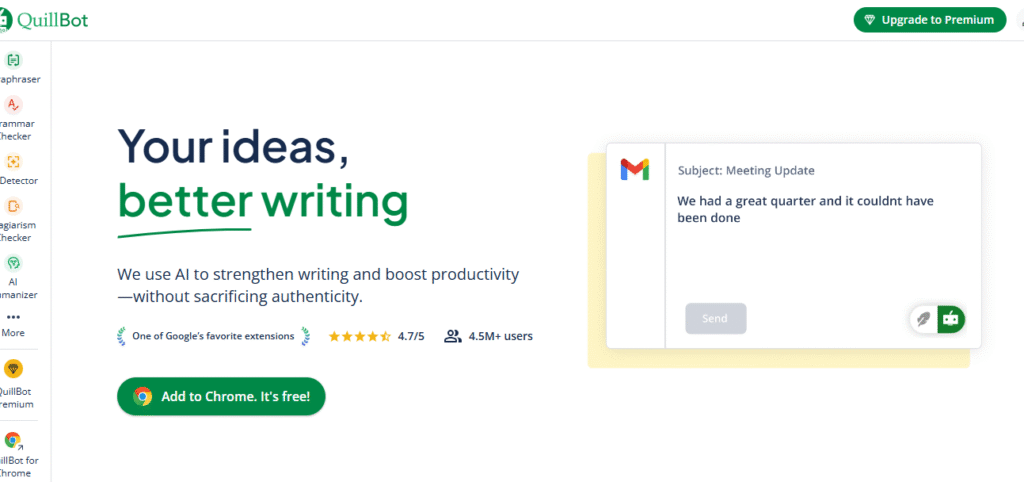The width and height of the screenshot is (1024, 482).
Task: Select the AI Humanizer sidebar icon
Action: (13, 263)
